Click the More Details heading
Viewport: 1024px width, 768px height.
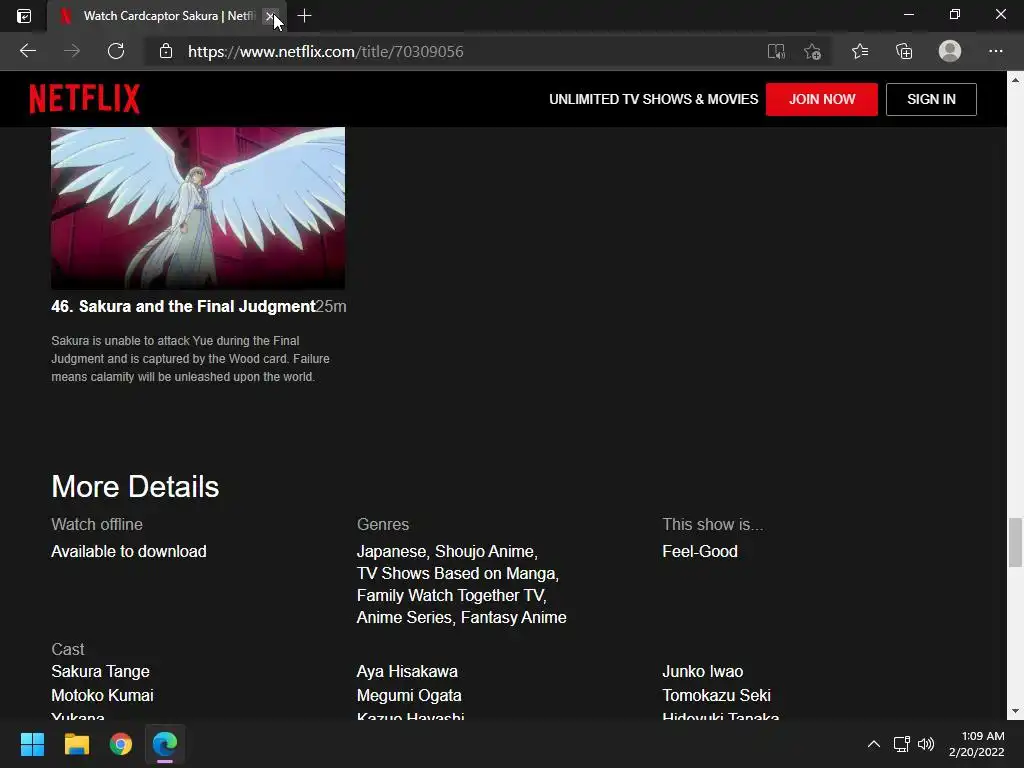pyautogui.click(x=135, y=487)
